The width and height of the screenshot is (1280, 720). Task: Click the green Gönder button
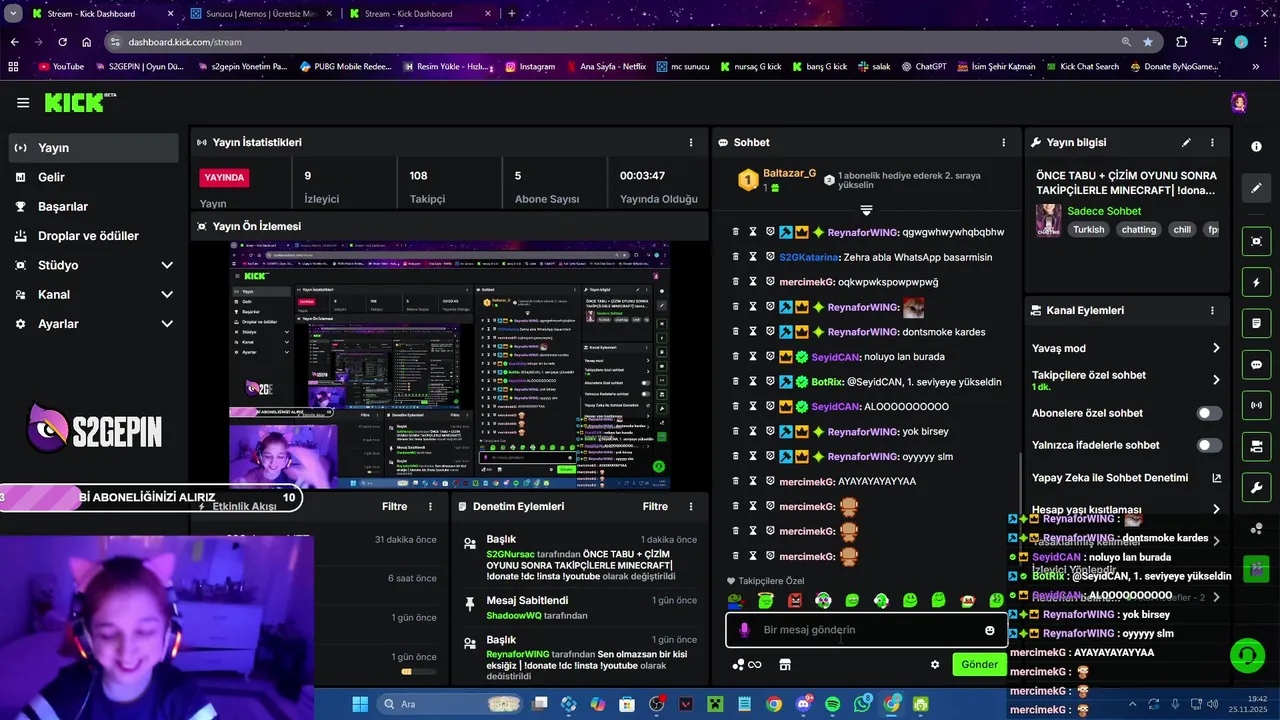coord(979,664)
